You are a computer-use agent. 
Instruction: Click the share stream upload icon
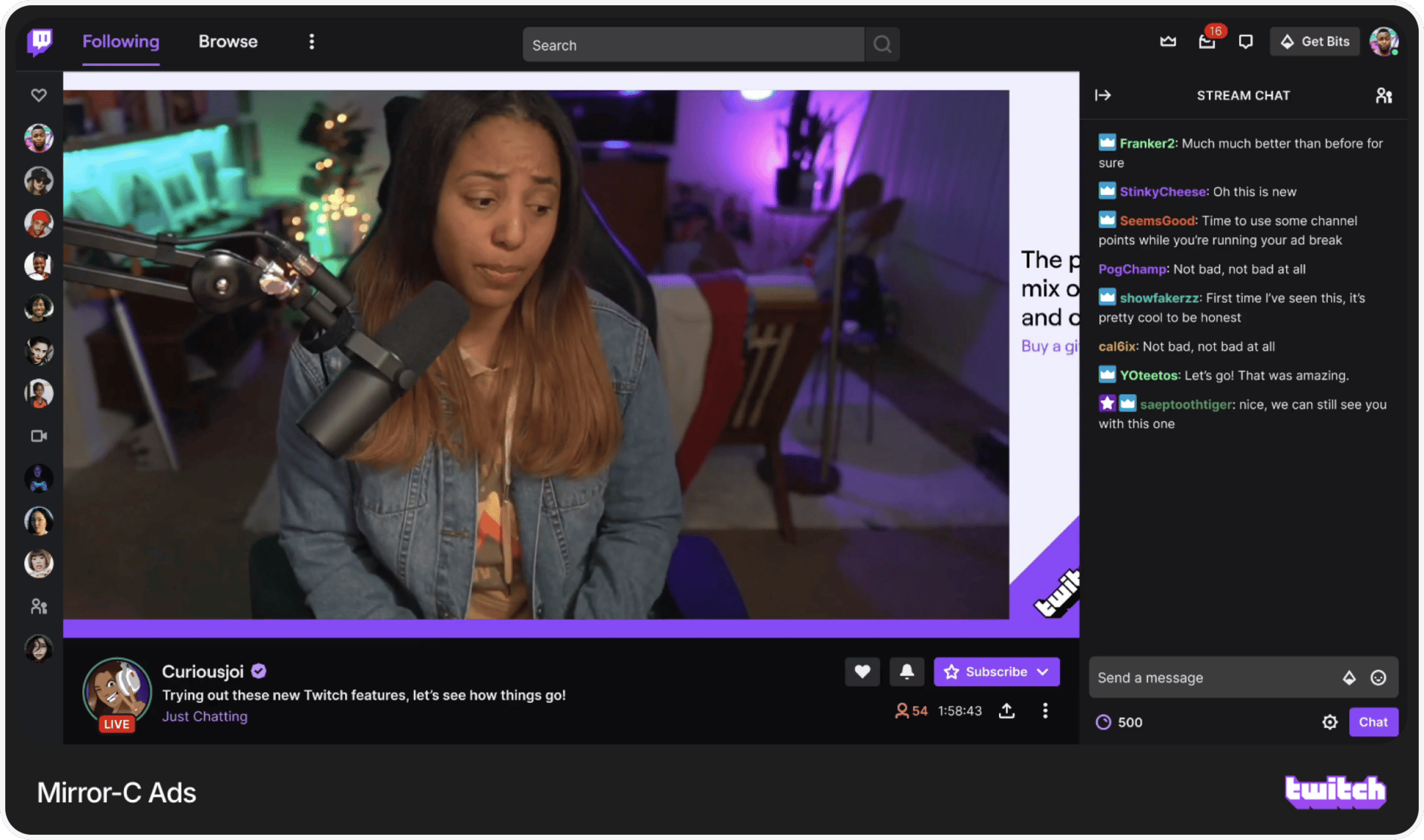1006,711
